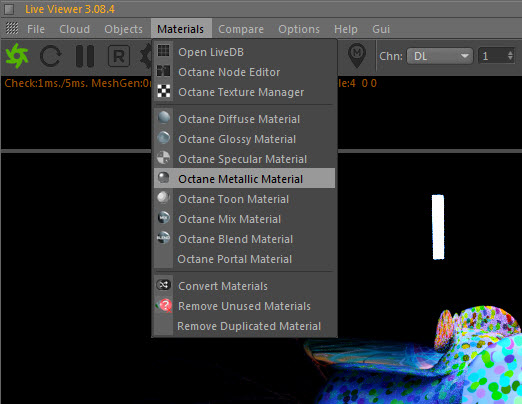This screenshot has width=522, height=404.
Task: Create an Octane Mix Material
Action: point(244,219)
